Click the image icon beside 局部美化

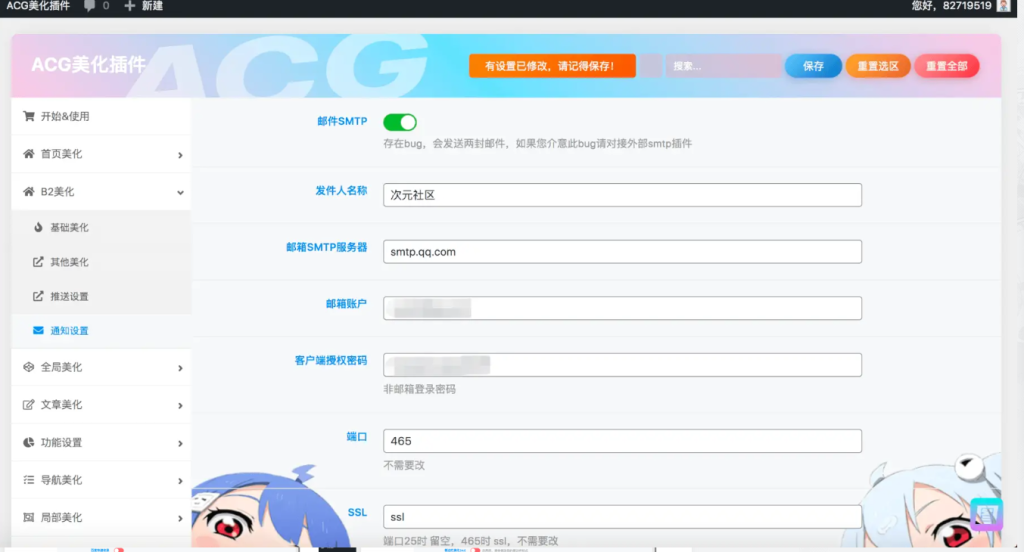point(29,517)
